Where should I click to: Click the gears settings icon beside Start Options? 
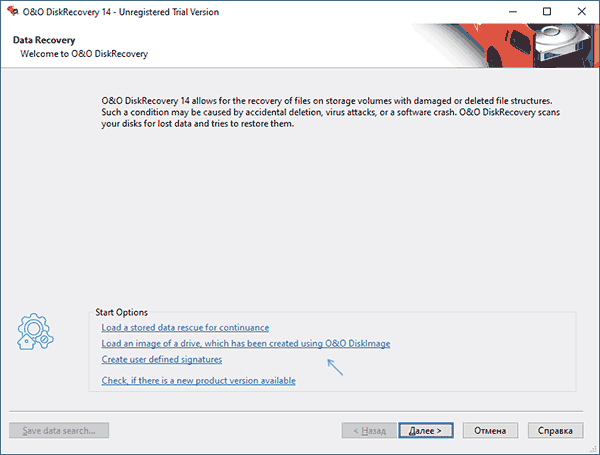click(x=35, y=331)
